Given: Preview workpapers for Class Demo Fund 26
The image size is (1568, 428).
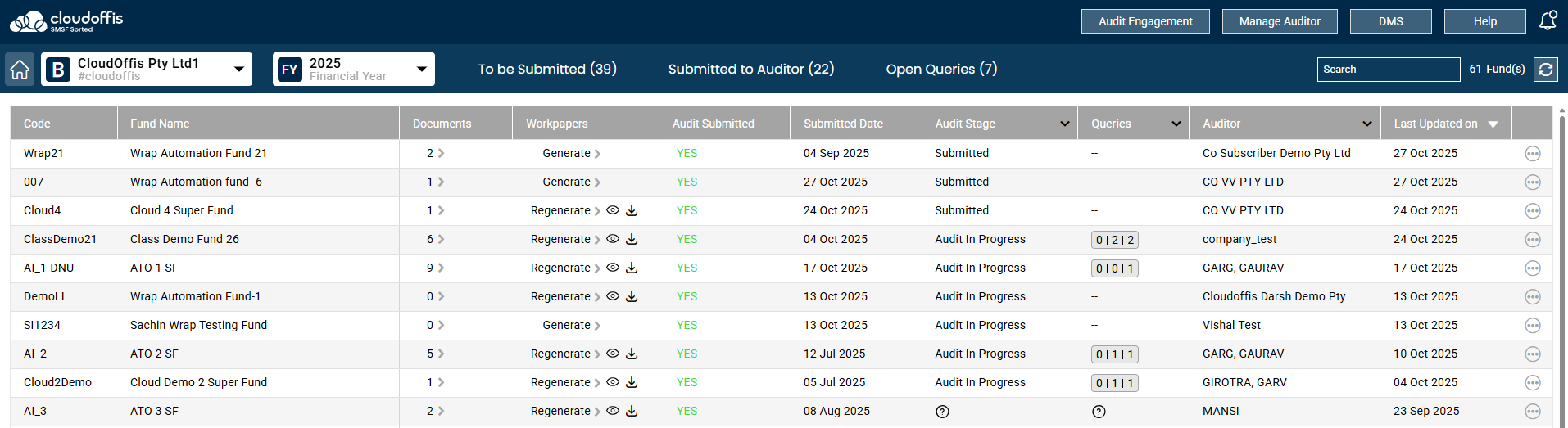Looking at the screenshot, I should [612, 239].
